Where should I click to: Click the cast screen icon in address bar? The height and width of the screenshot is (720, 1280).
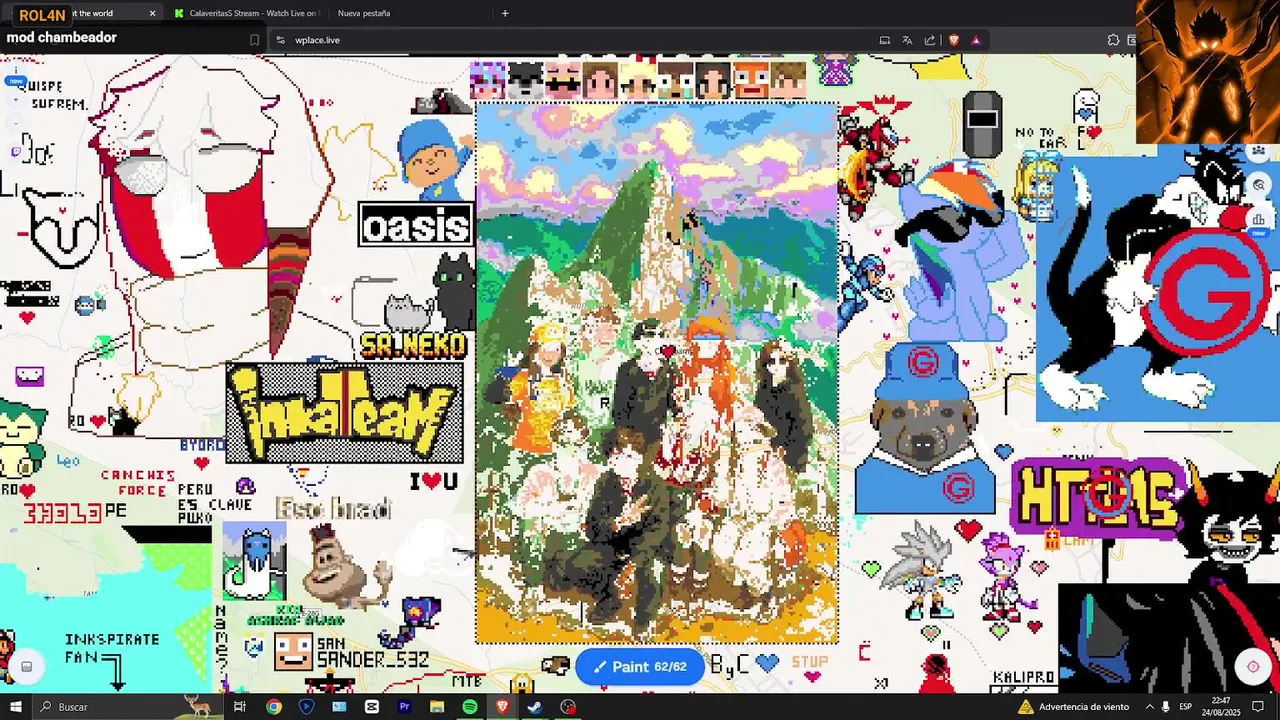tap(885, 40)
